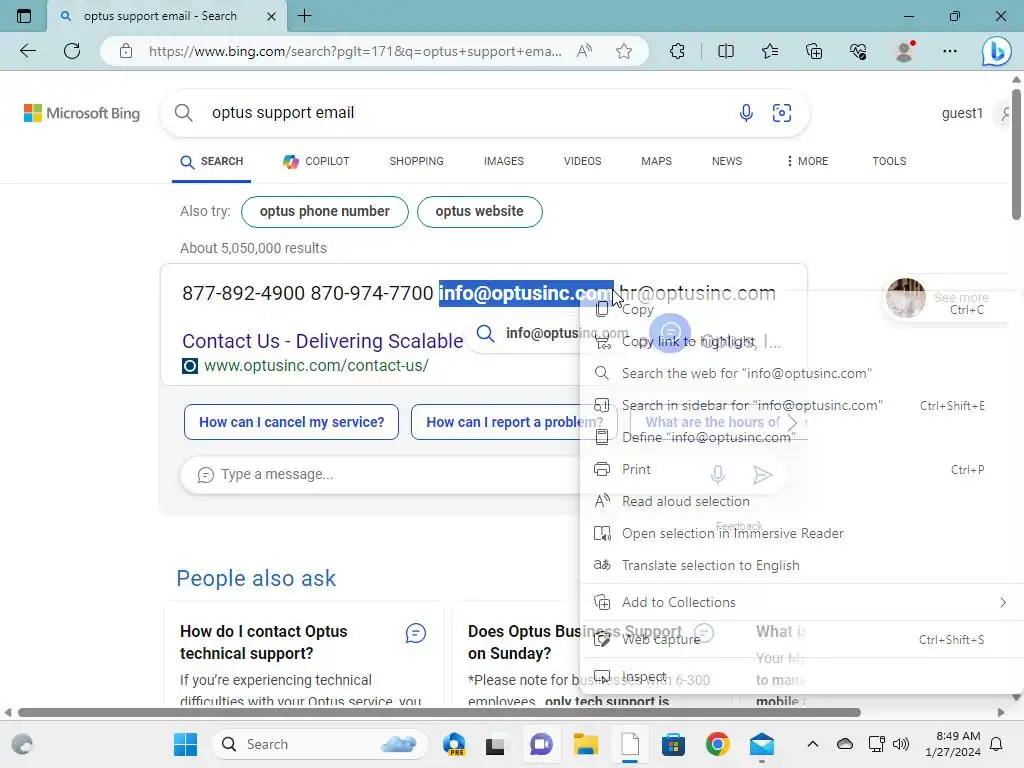Screen dimensions: 1024x768
Task: Switch to the VIDEOS tab
Action: click(583, 161)
